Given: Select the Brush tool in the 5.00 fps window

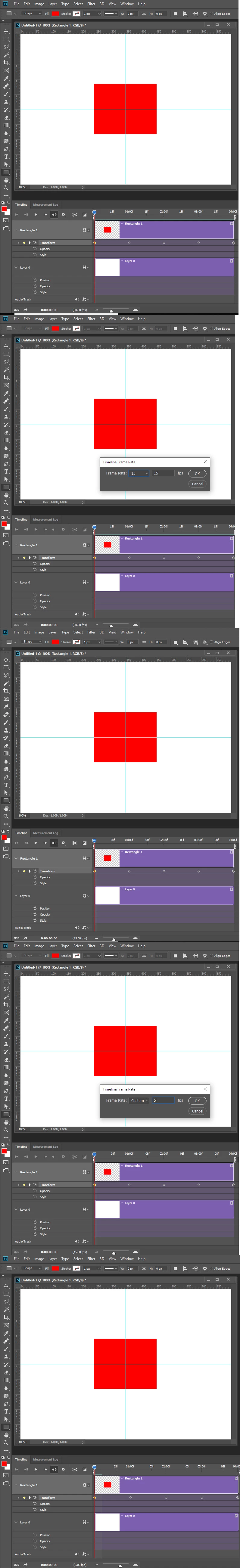Looking at the screenshot, I should (x=6, y=1349).
